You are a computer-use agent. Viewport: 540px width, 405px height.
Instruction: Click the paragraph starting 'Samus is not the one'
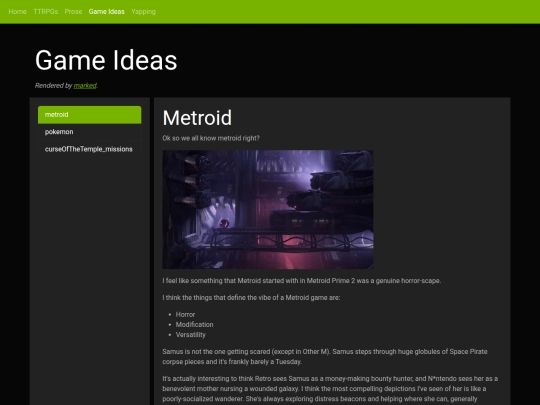(325, 356)
